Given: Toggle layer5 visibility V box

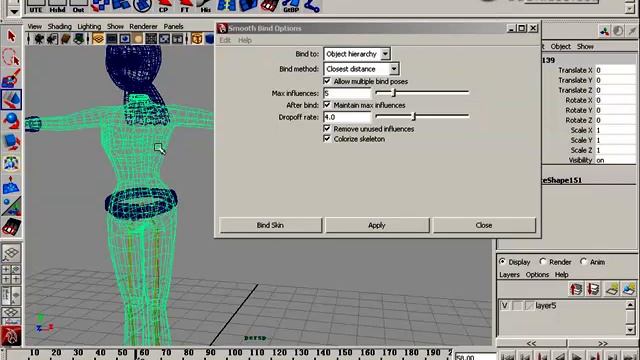Looking at the screenshot, I should point(505,306).
